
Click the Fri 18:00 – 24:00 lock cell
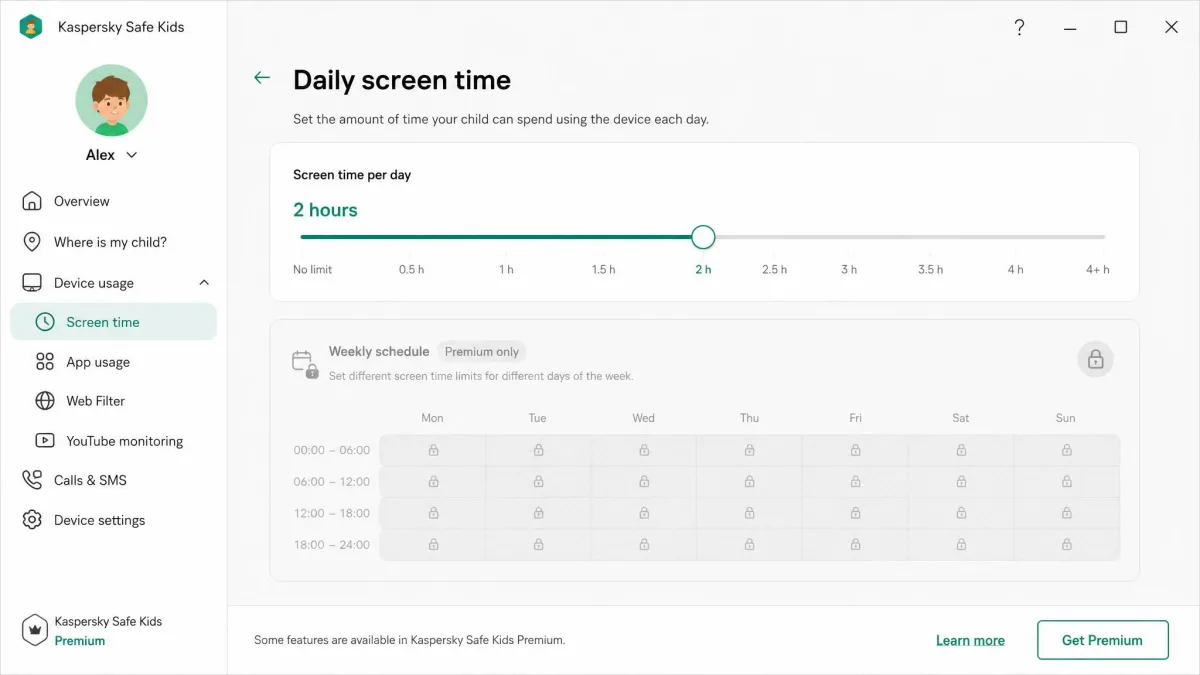click(x=855, y=545)
